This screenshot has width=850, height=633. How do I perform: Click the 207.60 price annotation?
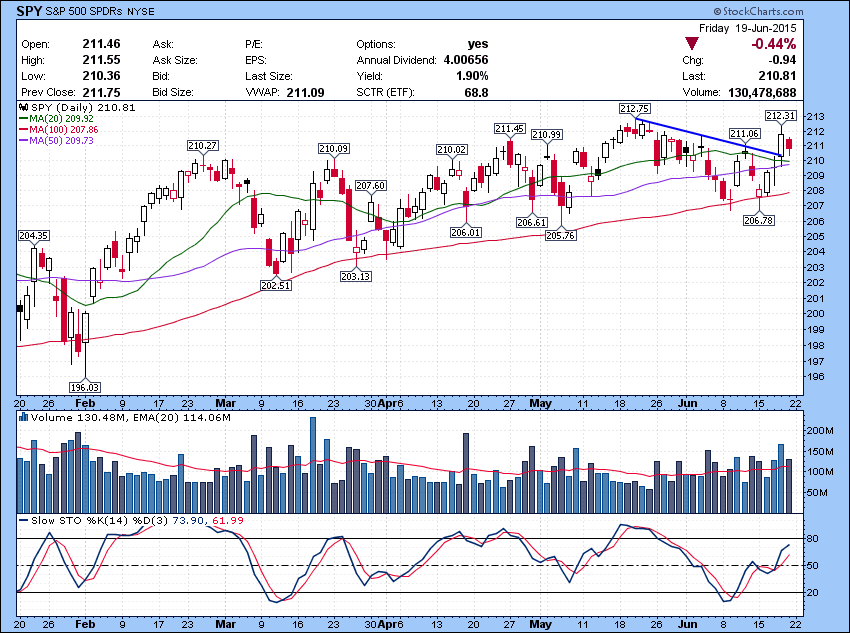[x=370, y=185]
